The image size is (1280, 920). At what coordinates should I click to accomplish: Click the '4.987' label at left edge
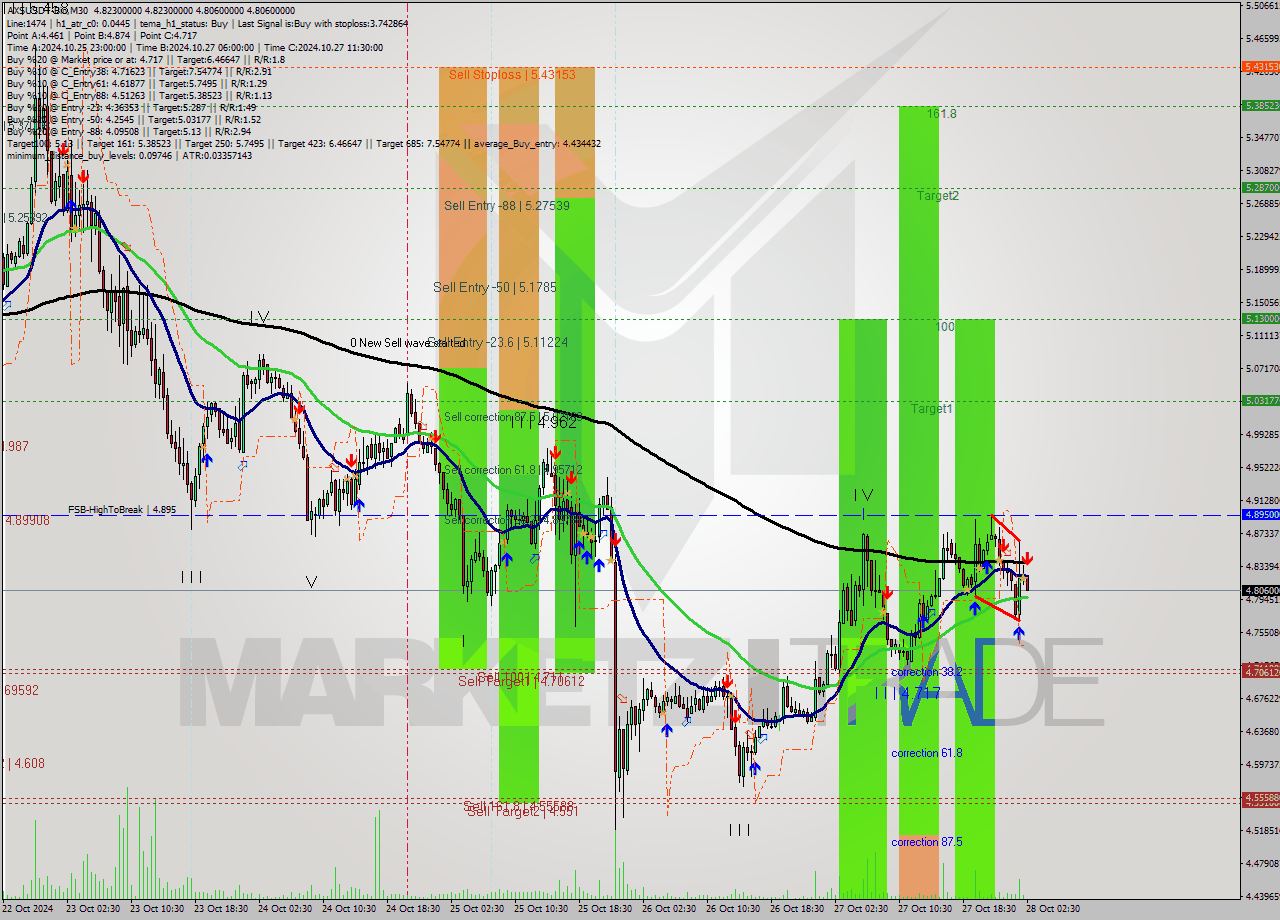tap(16, 446)
